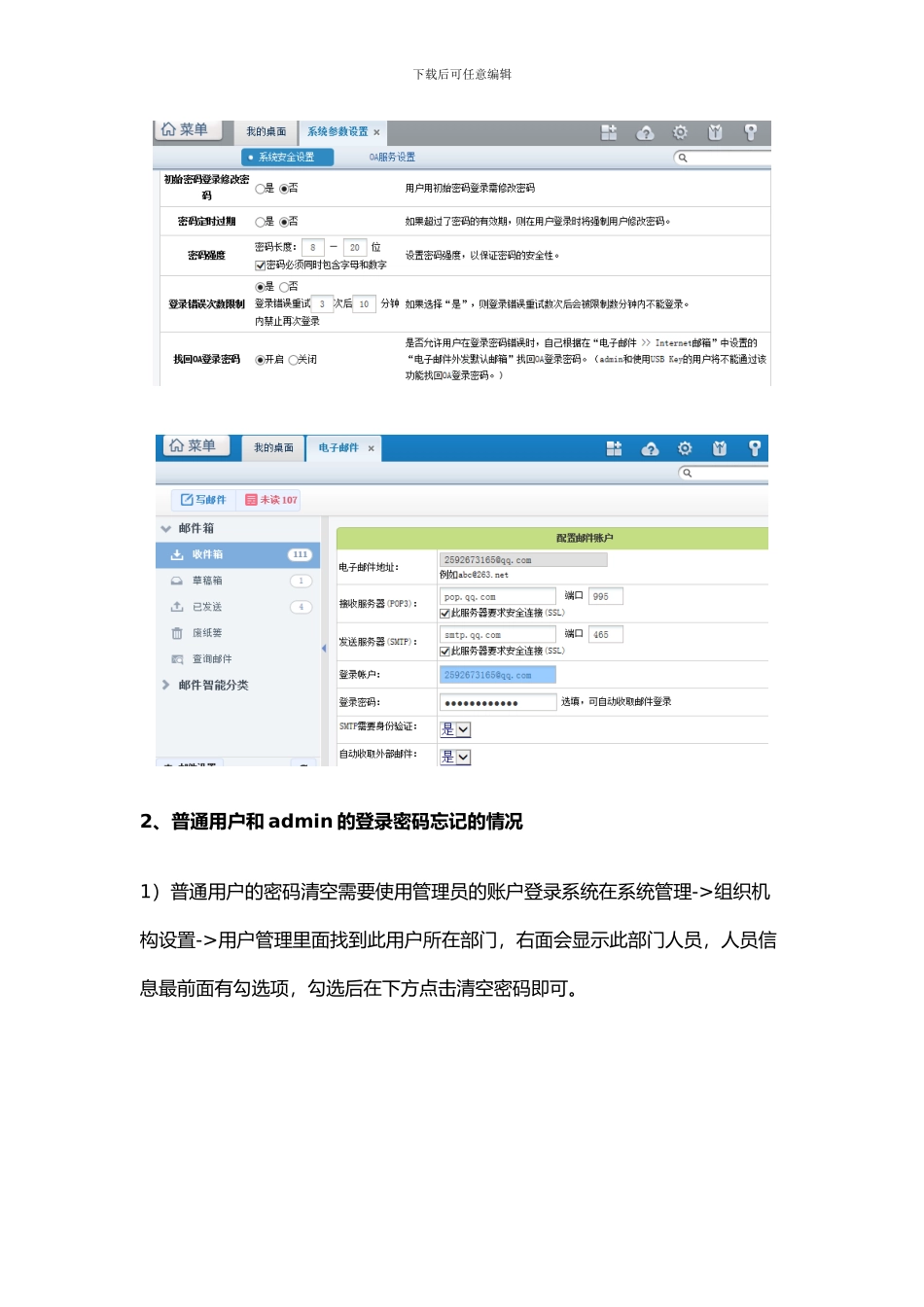Close the 电子邮件 tab

(x=371, y=448)
